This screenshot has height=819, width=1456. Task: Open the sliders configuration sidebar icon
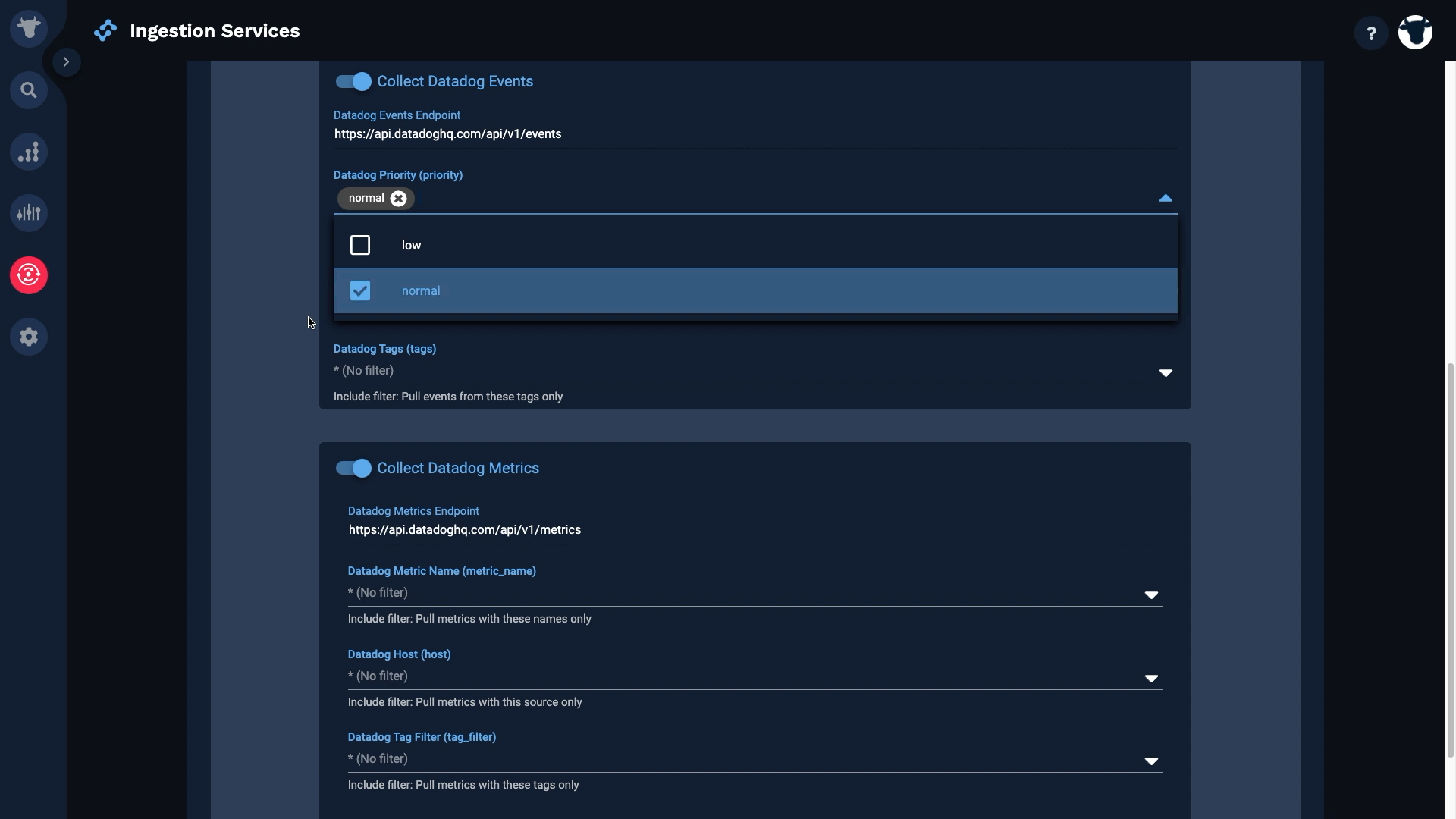29,213
